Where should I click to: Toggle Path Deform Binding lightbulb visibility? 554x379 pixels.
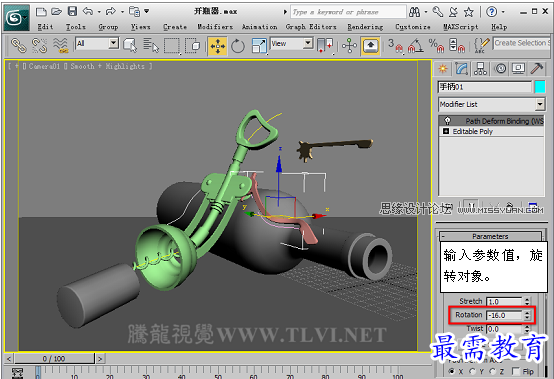coord(447,121)
